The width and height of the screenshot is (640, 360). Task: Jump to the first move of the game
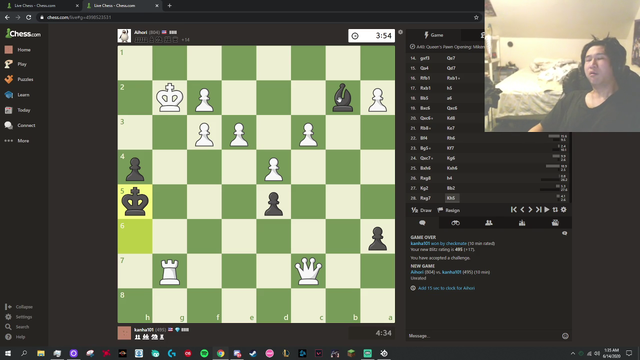coord(513,210)
